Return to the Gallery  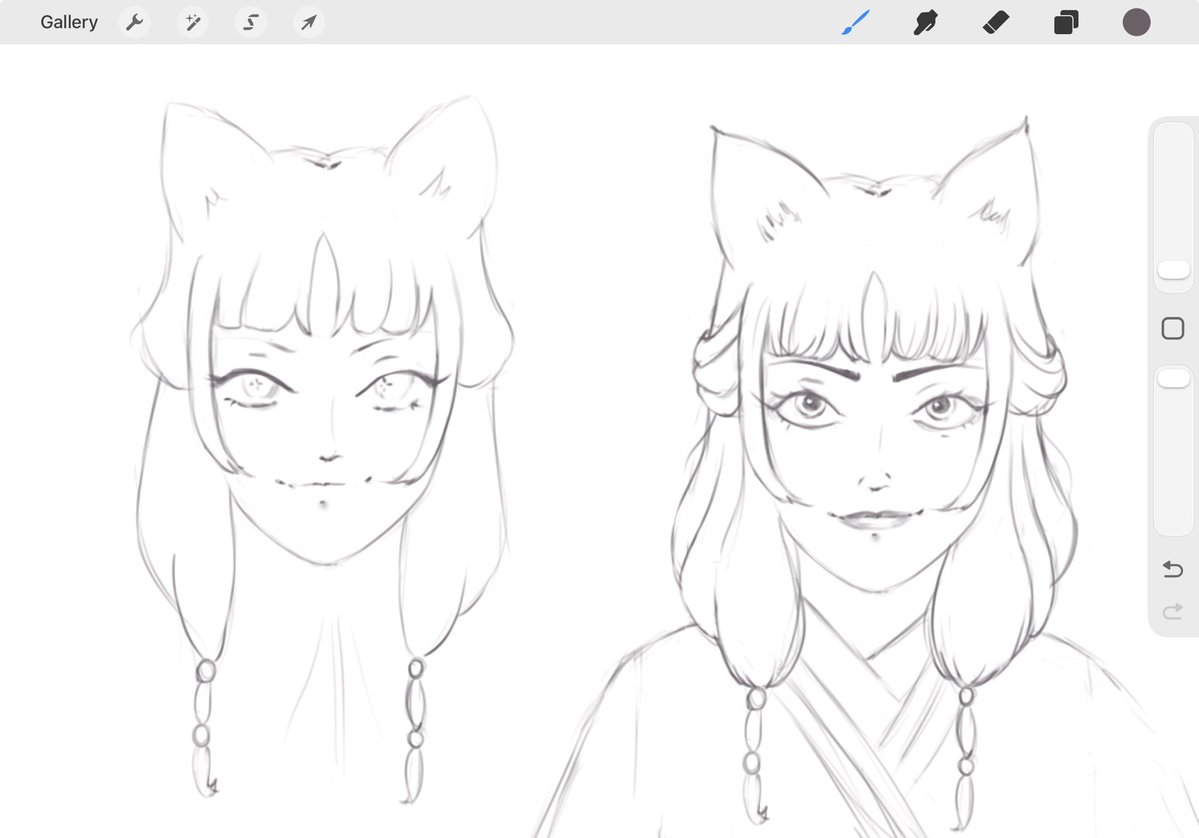pos(69,22)
